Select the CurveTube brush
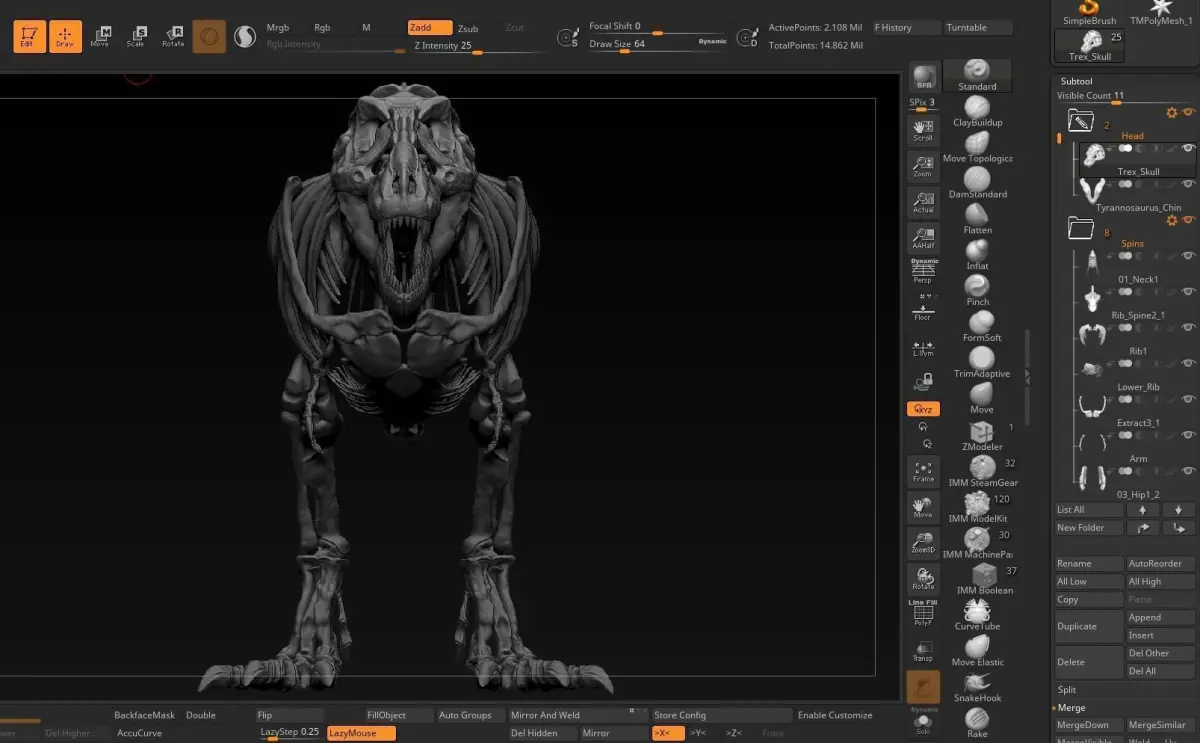1200x743 pixels. click(977, 616)
